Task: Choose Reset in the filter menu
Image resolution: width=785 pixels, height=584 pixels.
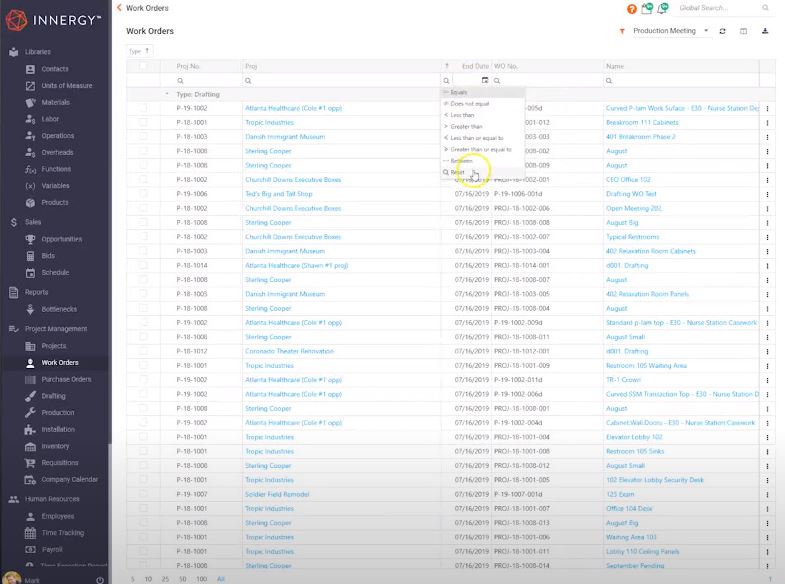Action: [x=483, y=172]
